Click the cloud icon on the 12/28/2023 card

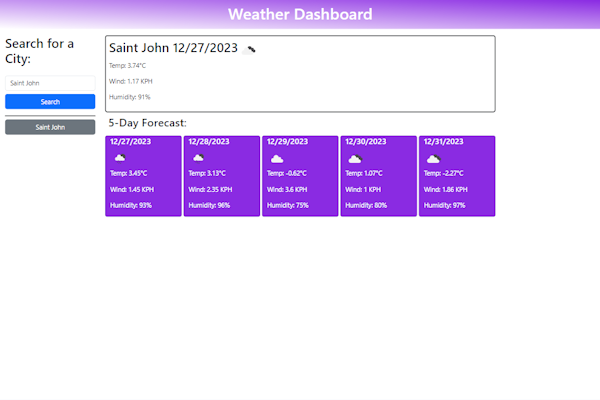(198, 157)
